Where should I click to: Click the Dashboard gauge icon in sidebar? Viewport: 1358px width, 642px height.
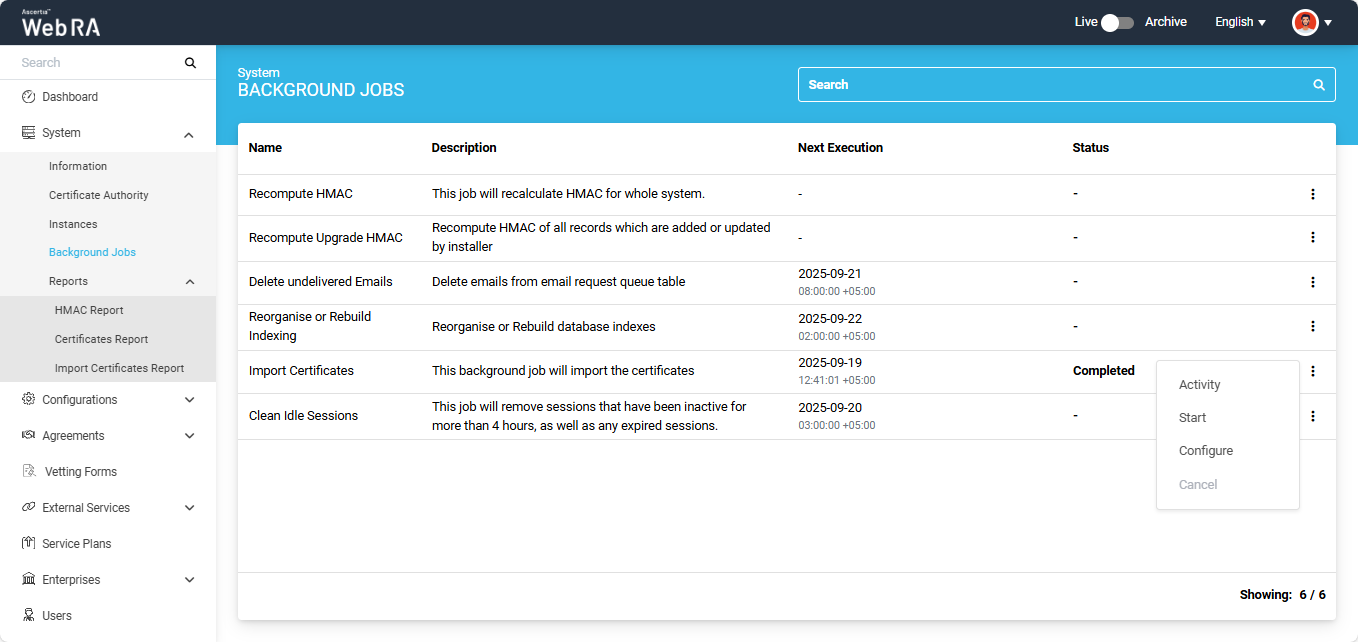tap(29, 97)
